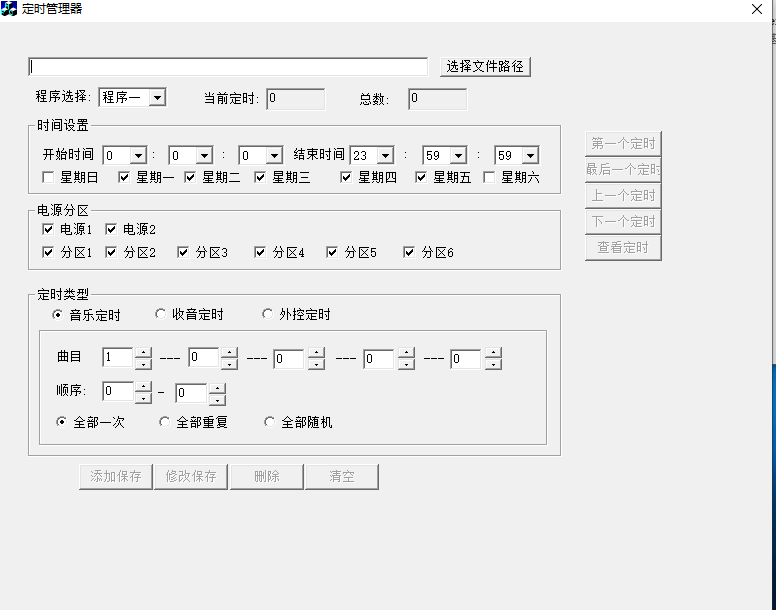Open the start time minute dropdown
Viewport: 776px width, 610px height.
pyautogui.click(x=204, y=156)
